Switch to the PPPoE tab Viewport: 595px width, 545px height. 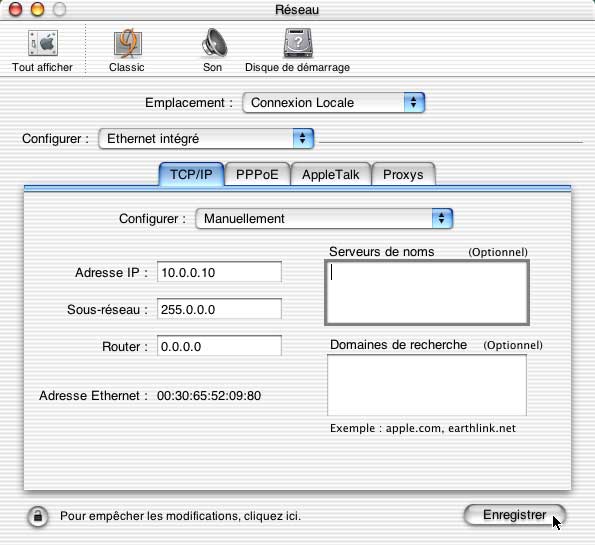[x=257, y=175]
